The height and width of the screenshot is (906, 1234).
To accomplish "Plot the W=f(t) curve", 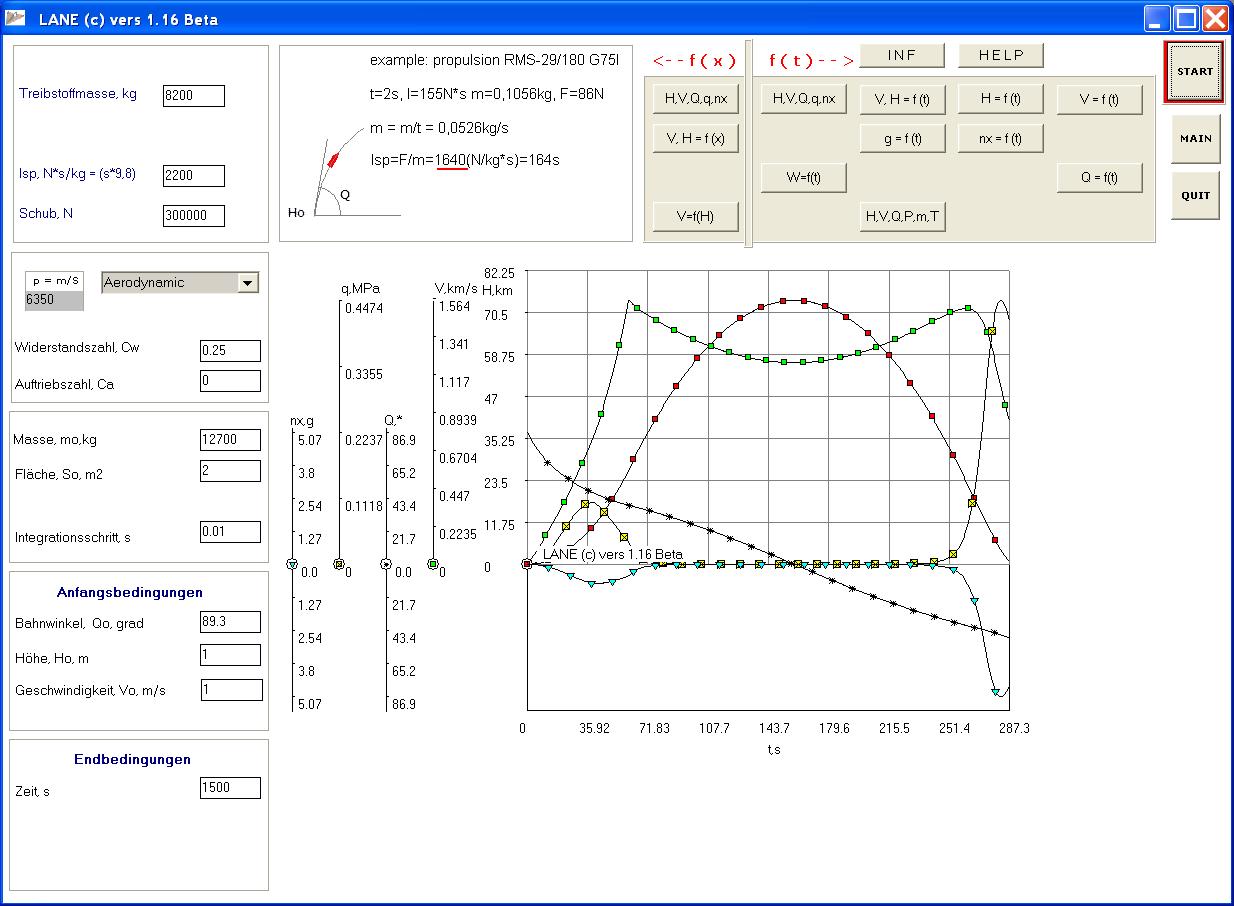I will [803, 178].
